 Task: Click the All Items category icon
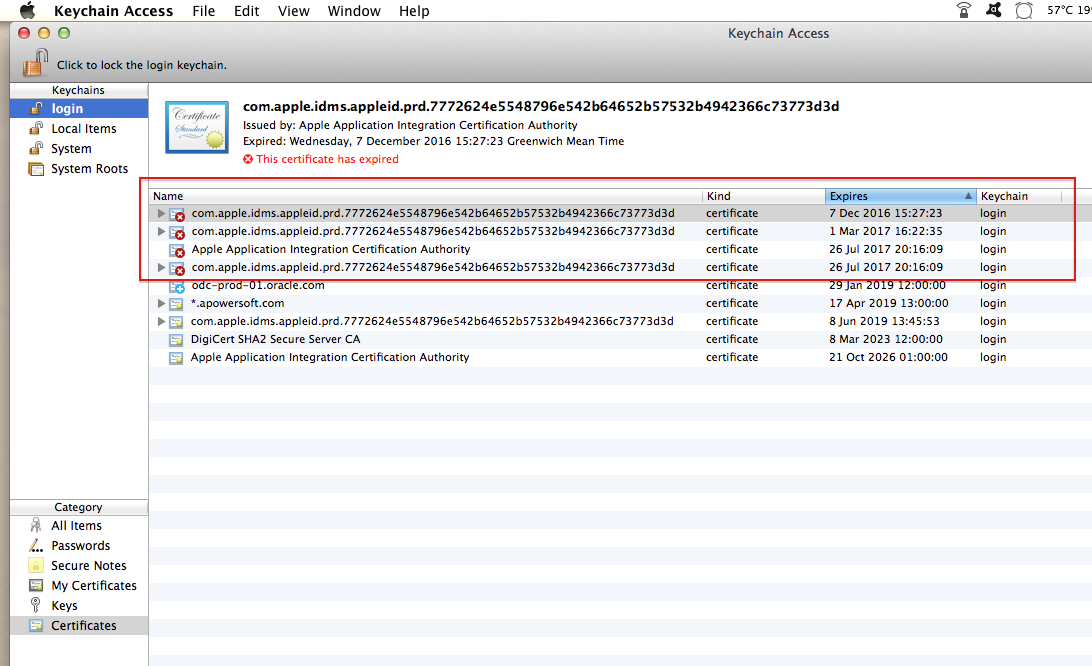tap(36, 525)
